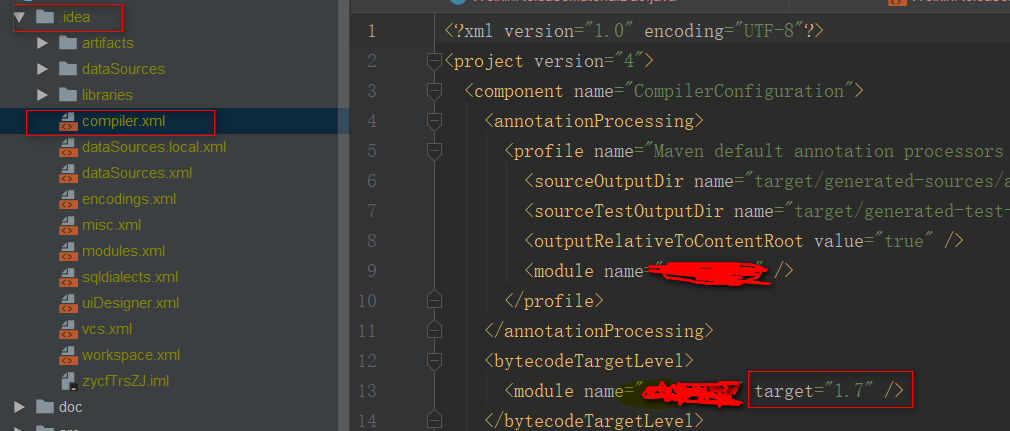The width and height of the screenshot is (1010, 431).
Task: Open dataSources.local.xml in the tree
Action: pos(154,148)
